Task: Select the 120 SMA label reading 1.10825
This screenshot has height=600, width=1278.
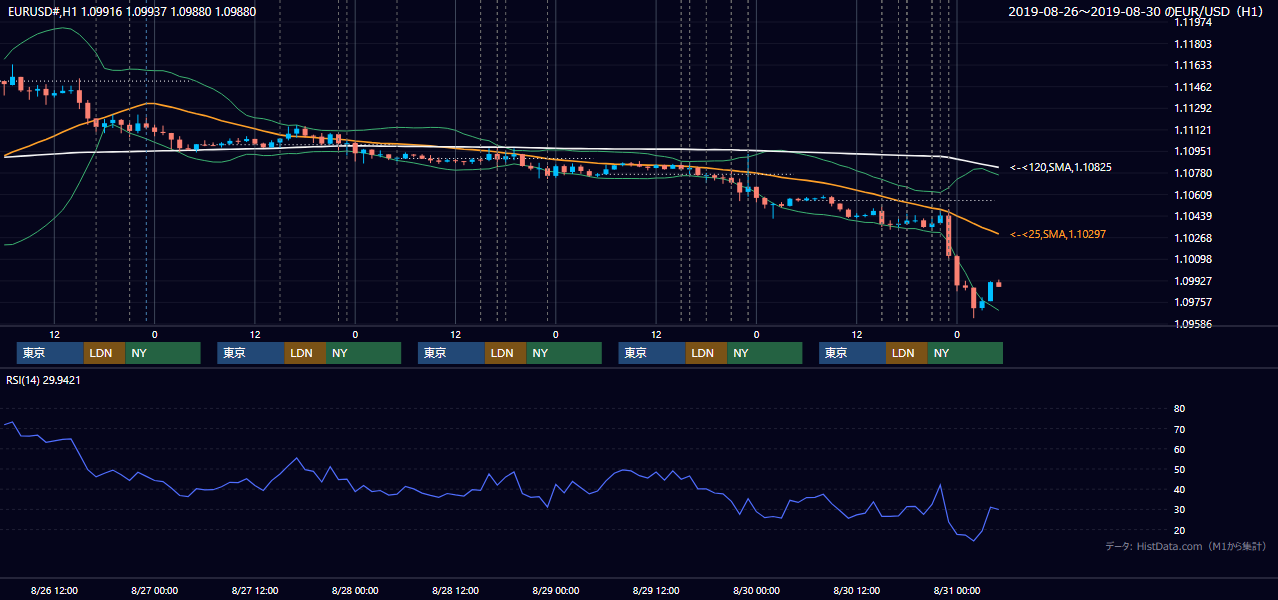Action: [1061, 168]
